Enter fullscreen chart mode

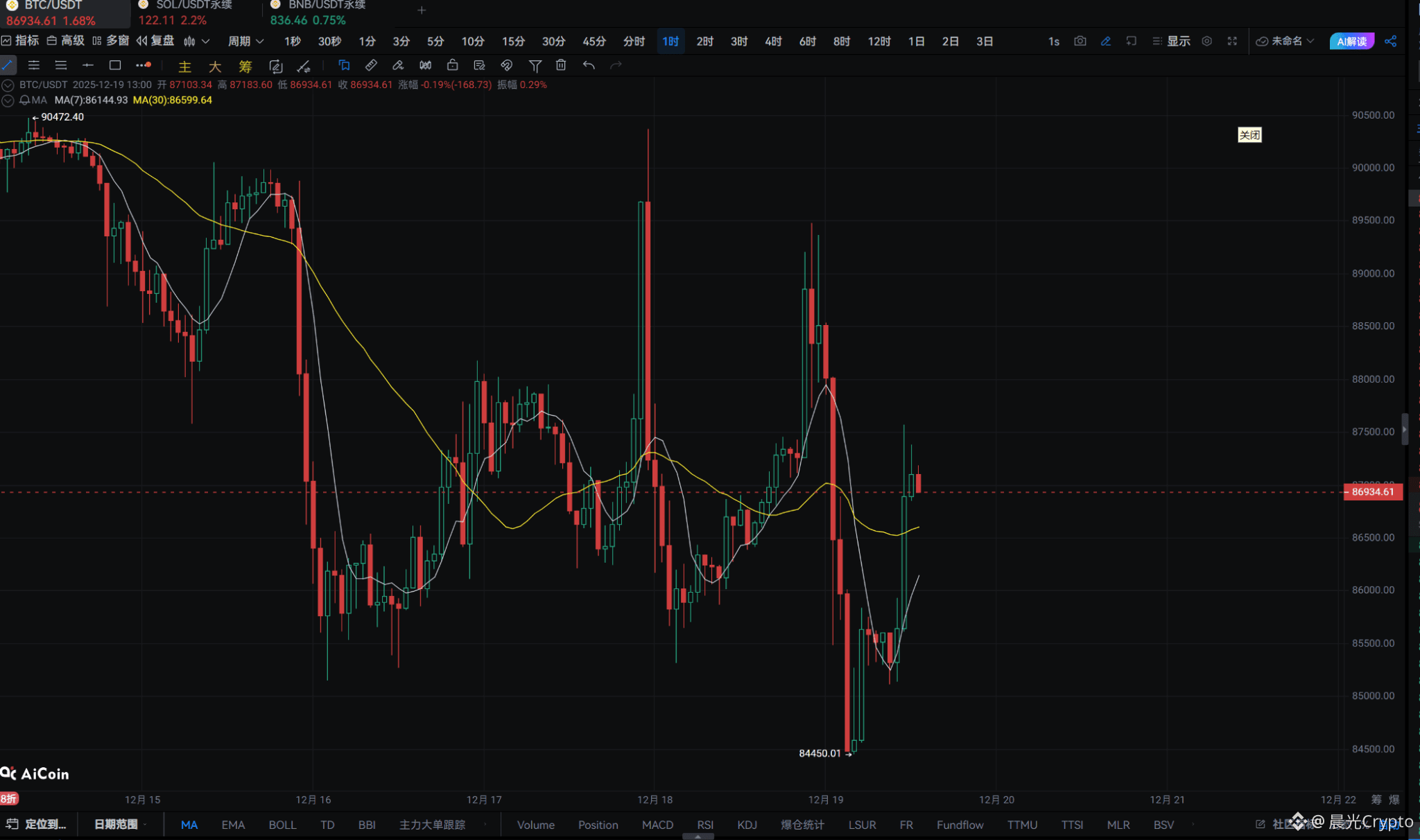click(x=1232, y=41)
